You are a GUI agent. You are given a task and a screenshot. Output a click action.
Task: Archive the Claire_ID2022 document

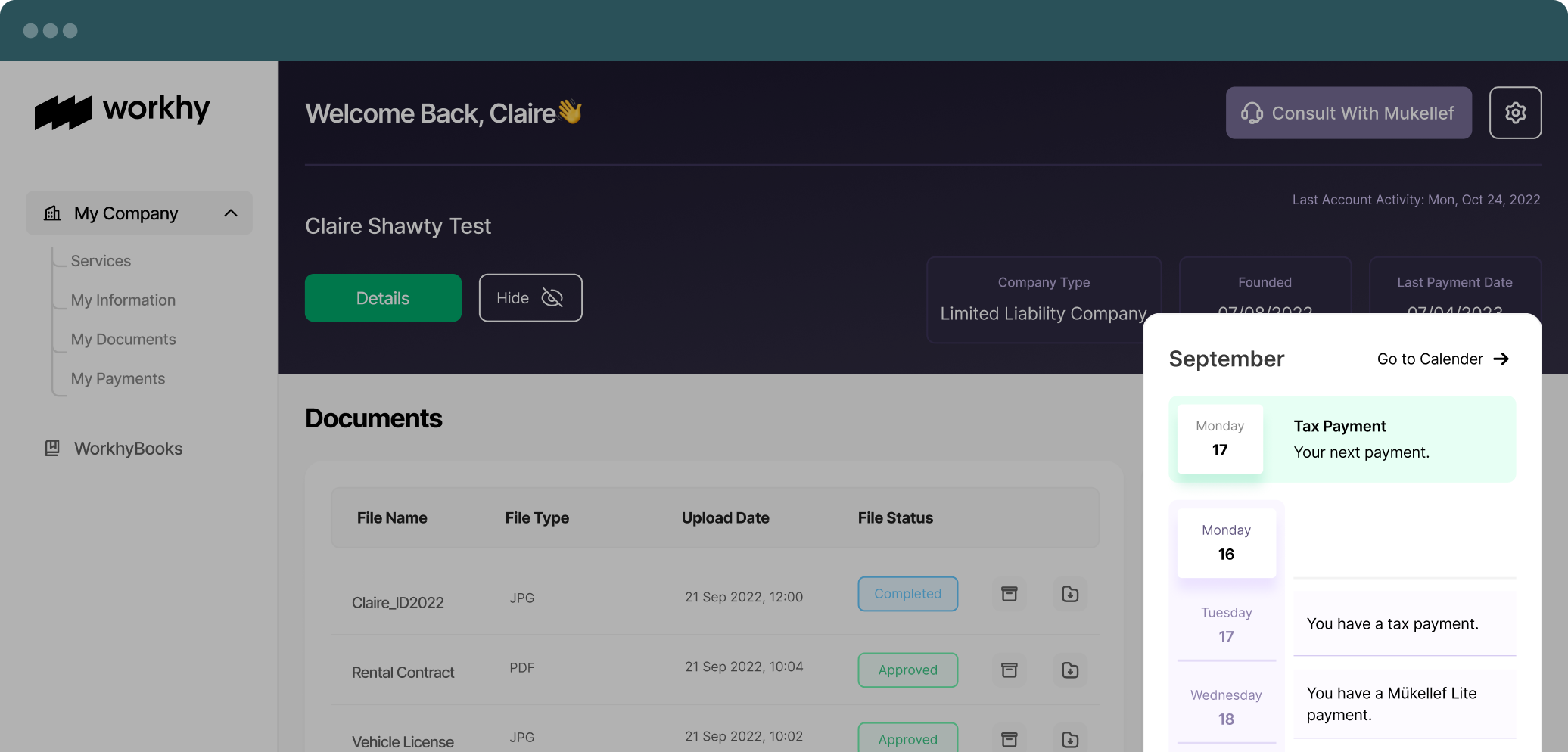coord(1009,594)
